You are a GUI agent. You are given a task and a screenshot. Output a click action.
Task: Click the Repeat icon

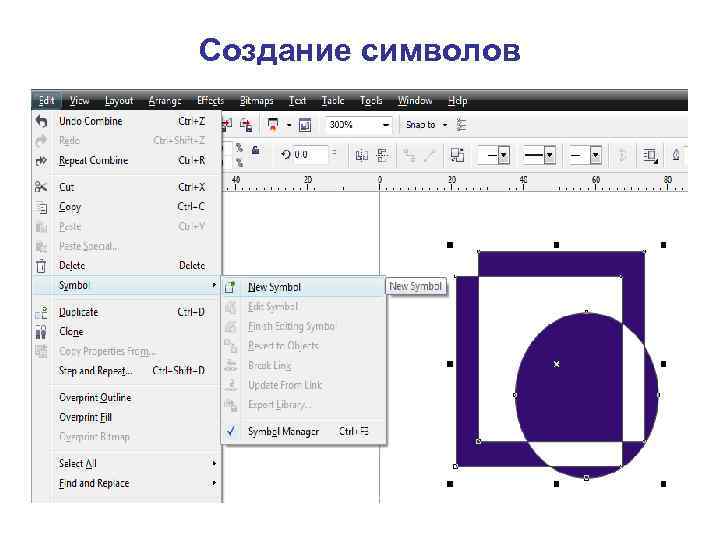tap(41, 161)
